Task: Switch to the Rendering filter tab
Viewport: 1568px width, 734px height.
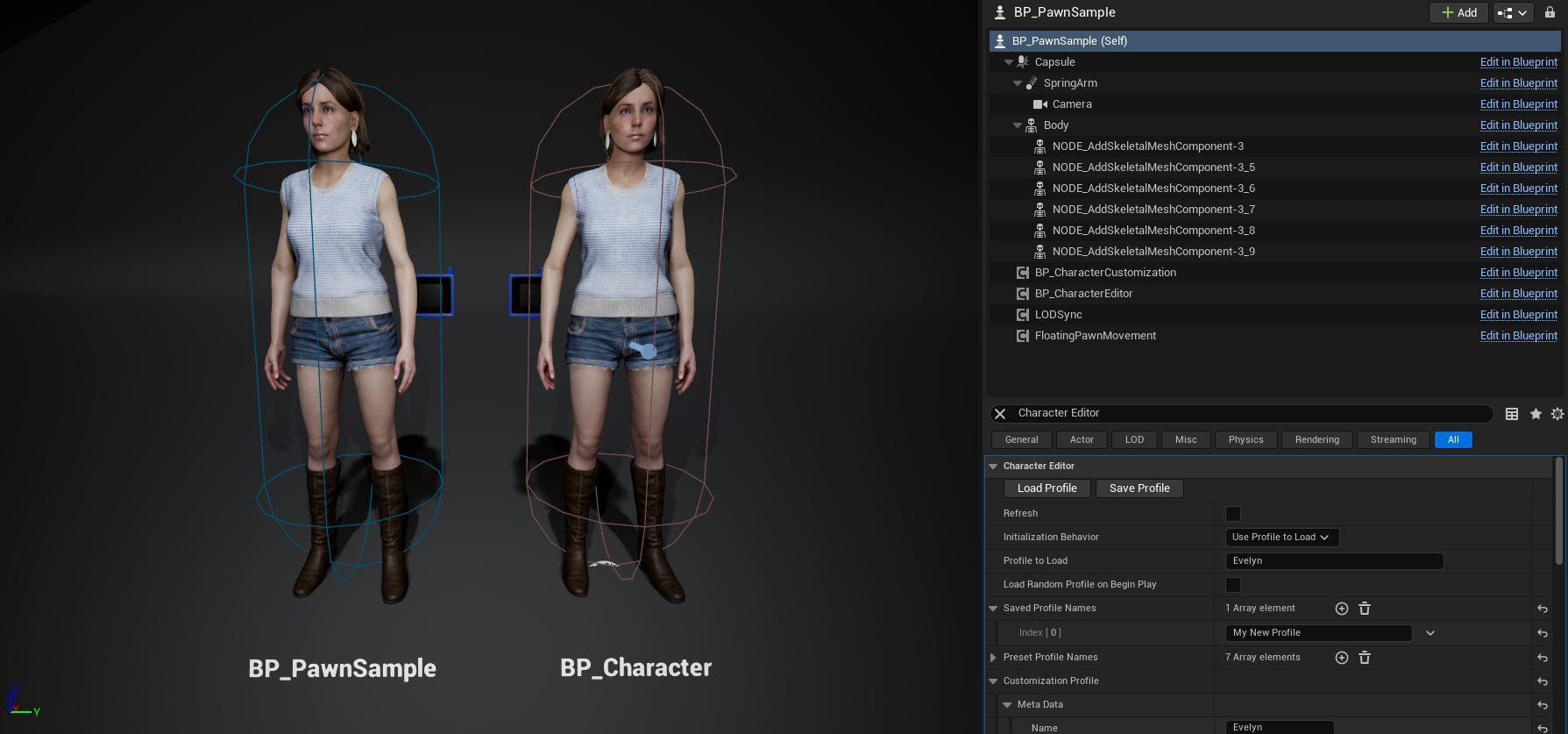Action: point(1316,440)
